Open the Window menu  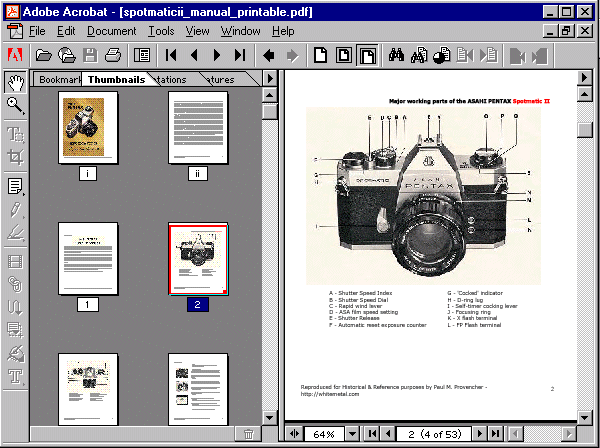pyautogui.click(x=240, y=31)
